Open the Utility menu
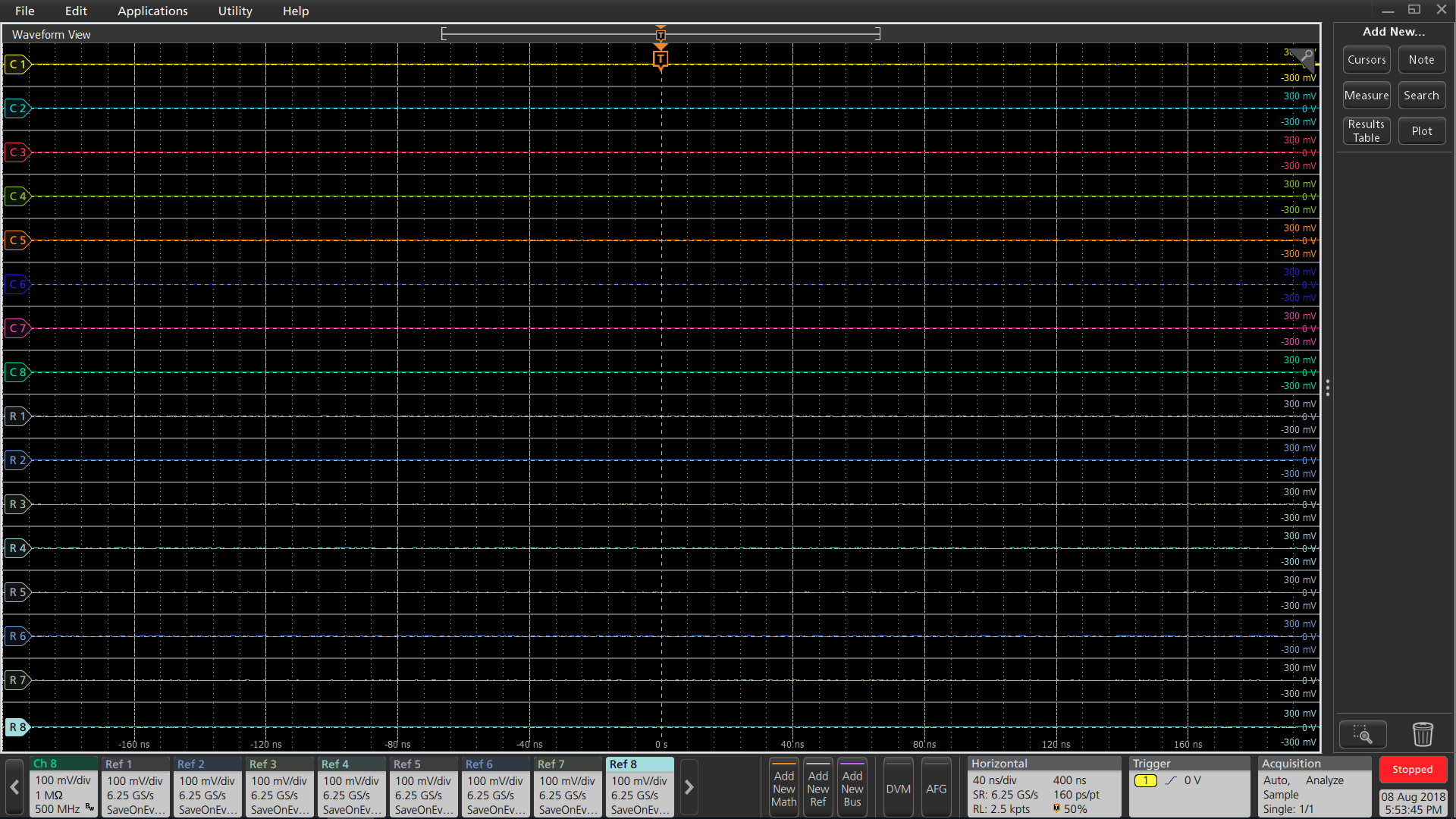This screenshot has width=1456, height=819. click(235, 11)
